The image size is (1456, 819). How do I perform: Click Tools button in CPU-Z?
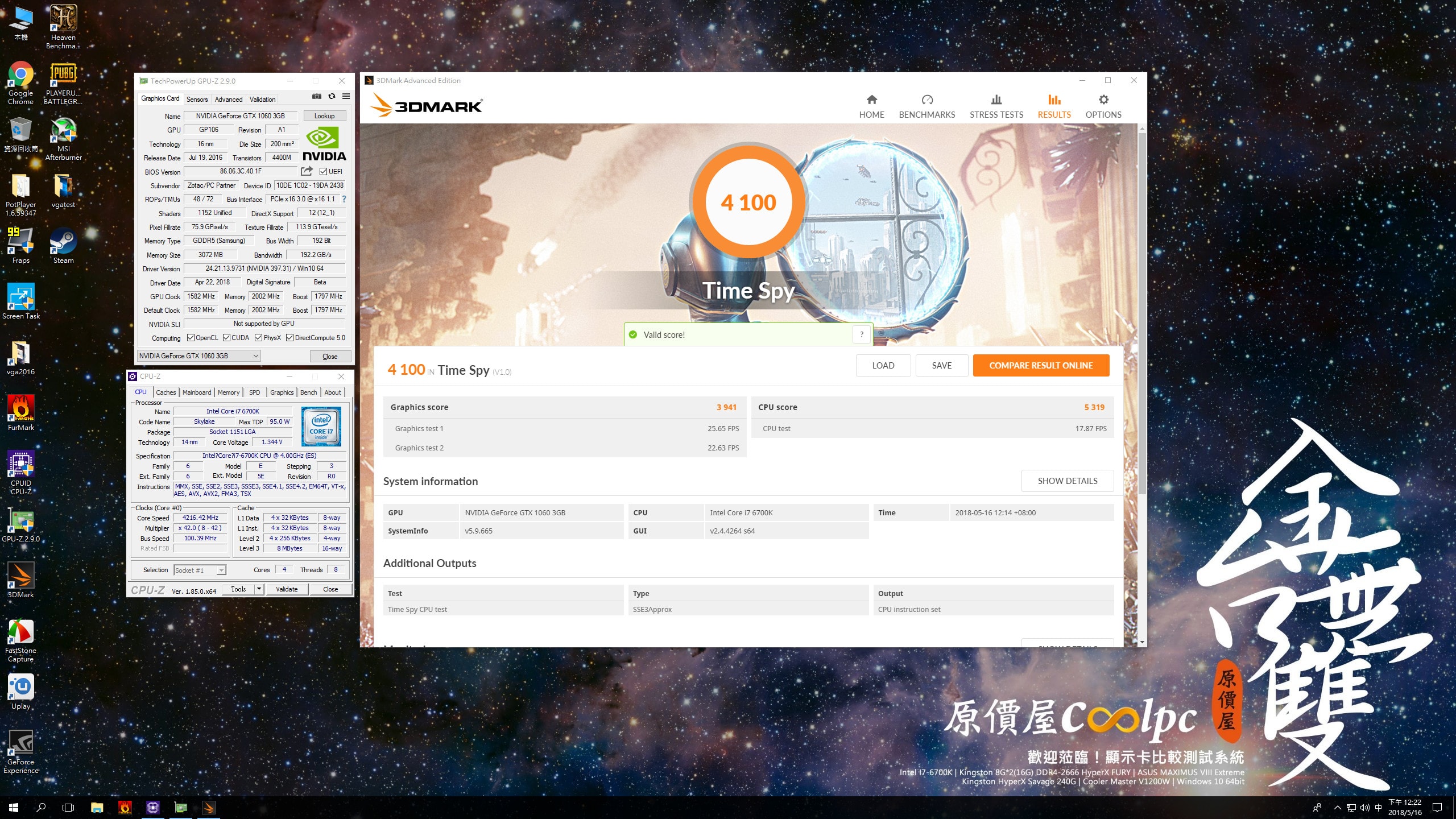(238, 589)
